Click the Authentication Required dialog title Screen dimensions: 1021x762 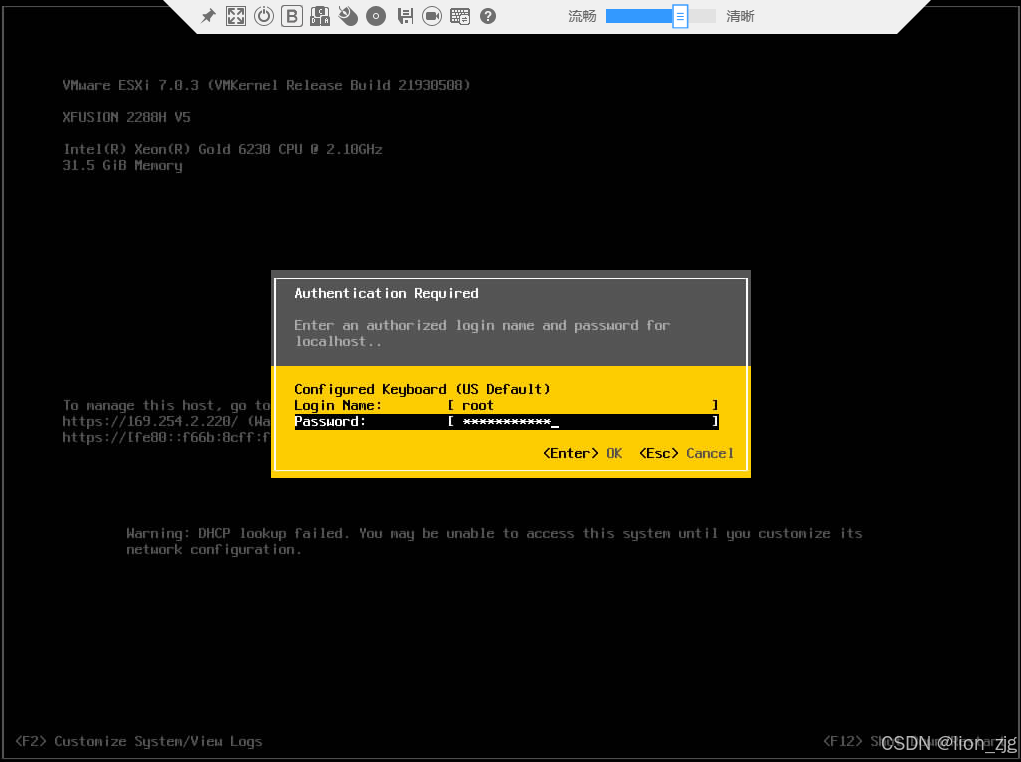click(x=386, y=293)
